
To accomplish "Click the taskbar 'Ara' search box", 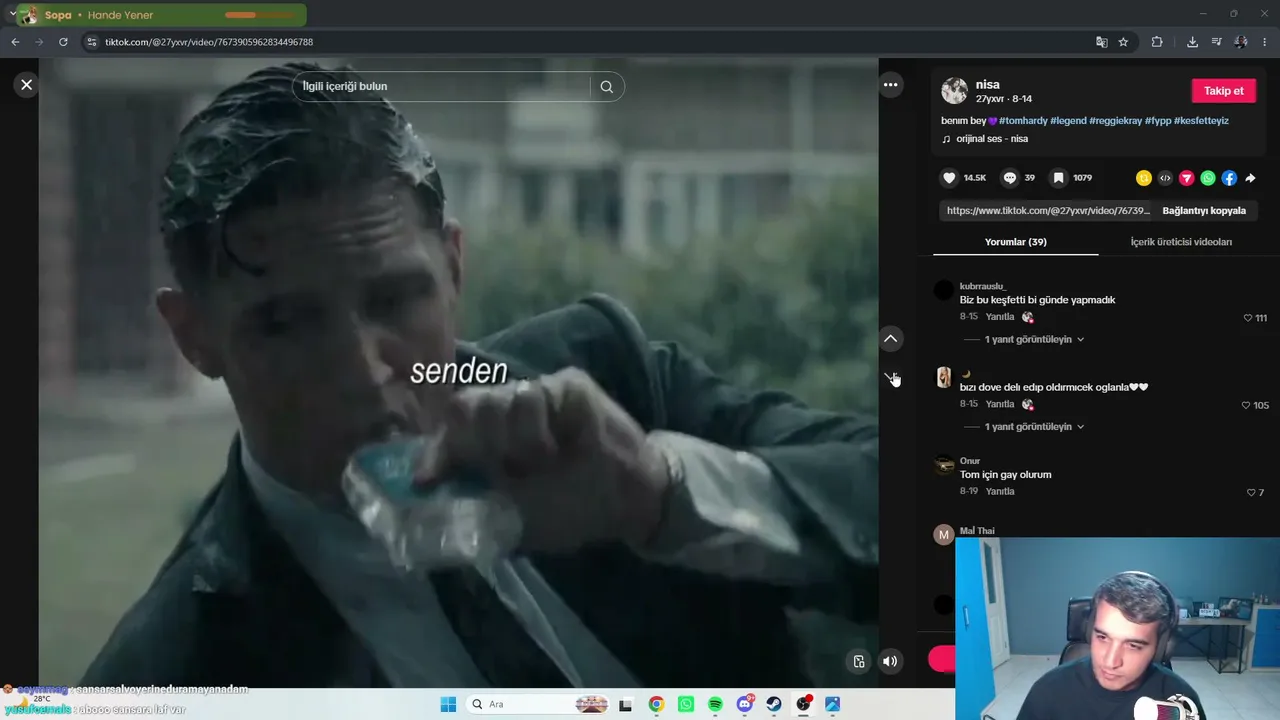I will (x=538, y=704).
